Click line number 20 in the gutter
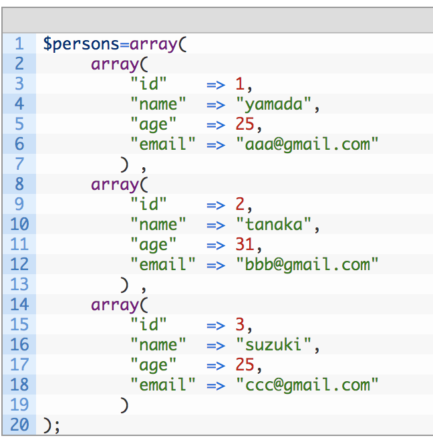This screenshot has width=433, height=440. (x=19, y=425)
